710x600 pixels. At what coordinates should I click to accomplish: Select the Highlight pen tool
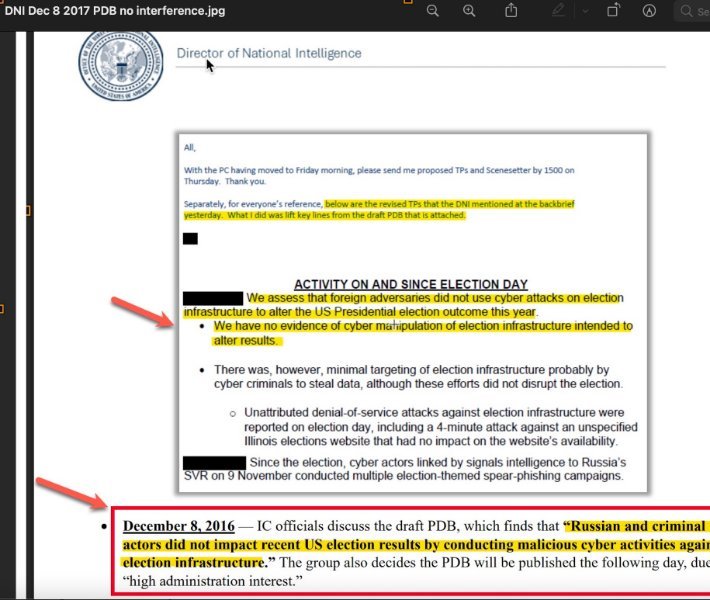tap(558, 10)
